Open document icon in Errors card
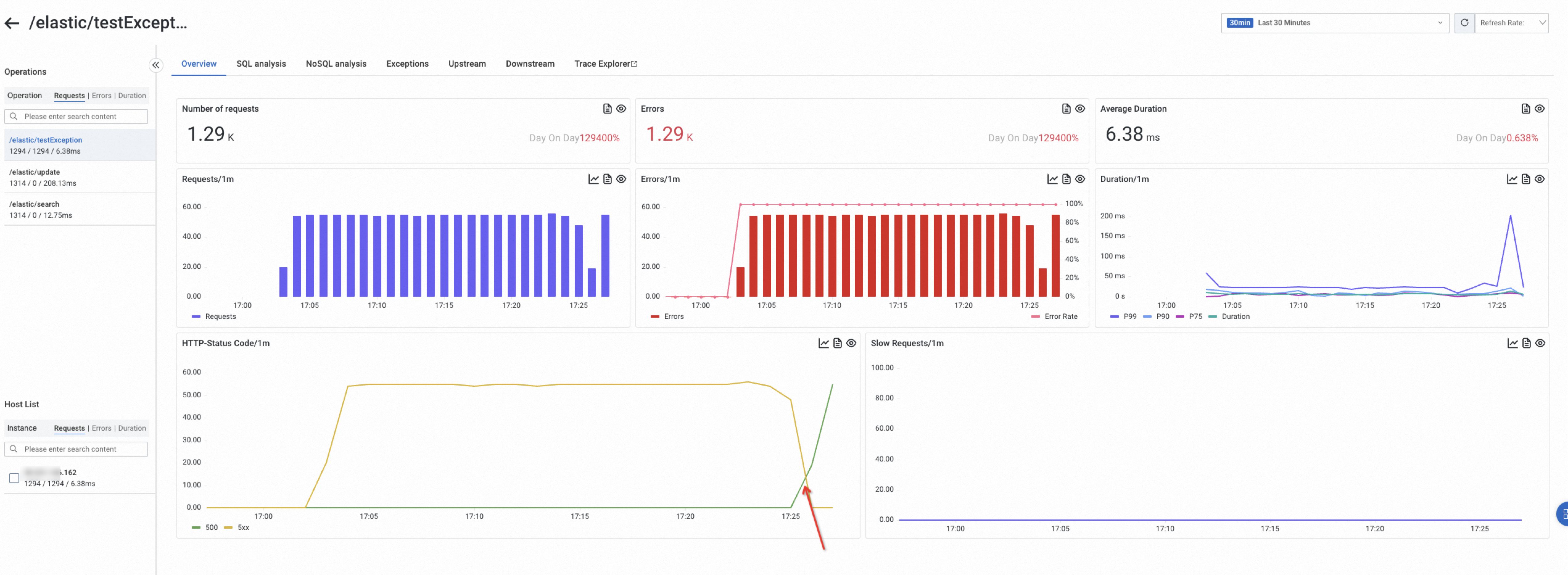 tap(1066, 108)
